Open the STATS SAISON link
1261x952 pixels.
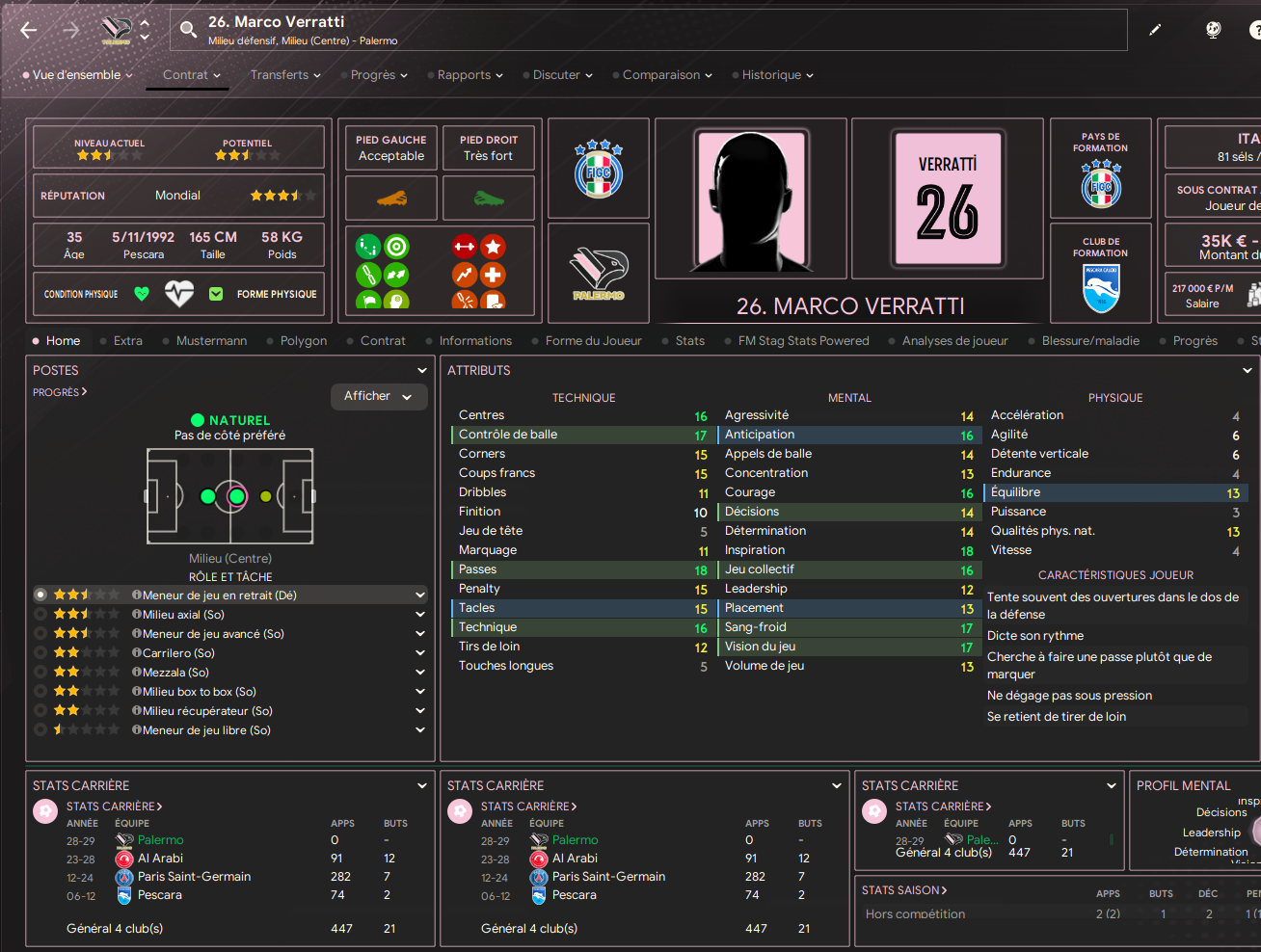[904, 890]
